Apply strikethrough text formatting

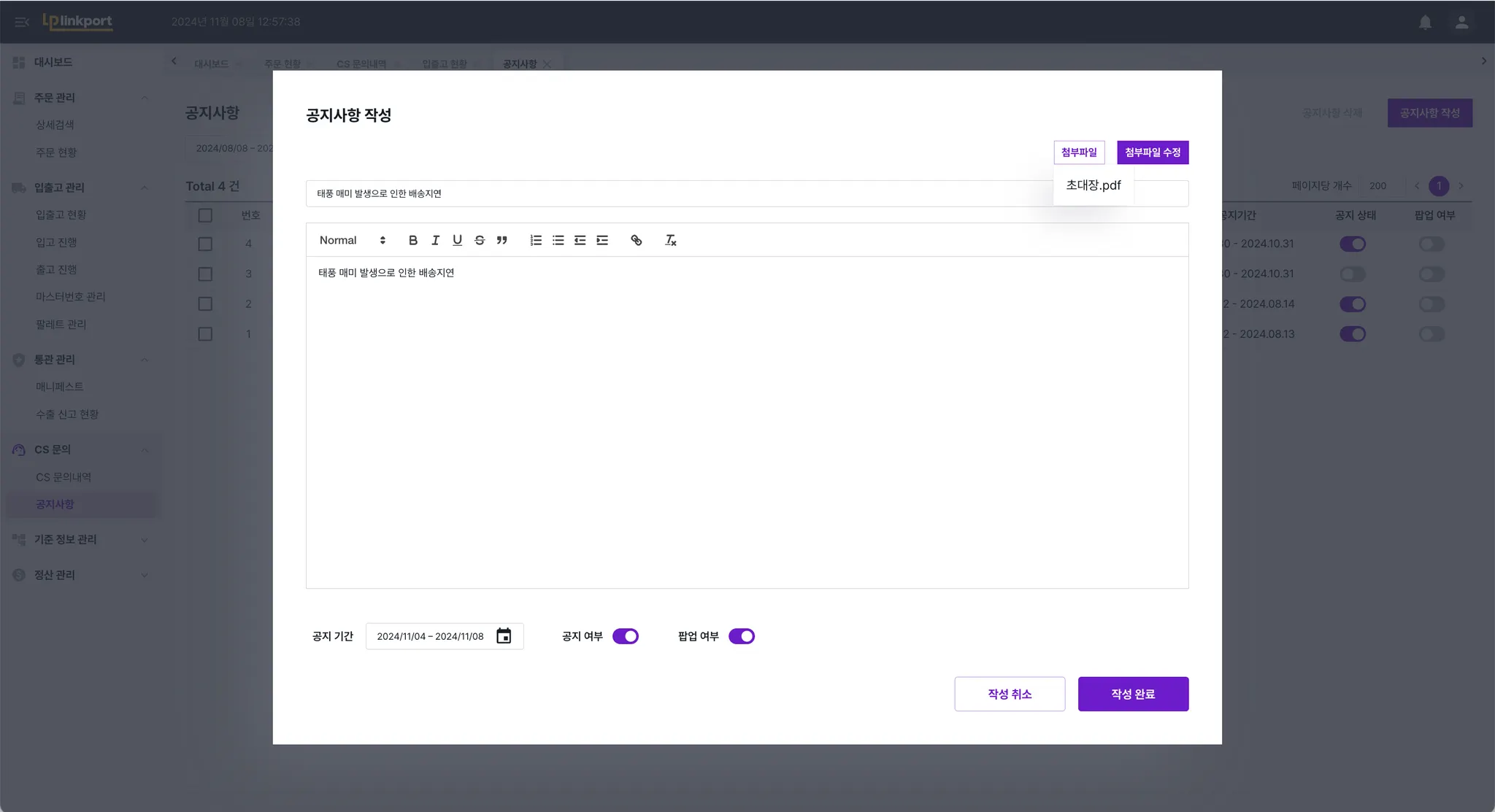tap(480, 240)
